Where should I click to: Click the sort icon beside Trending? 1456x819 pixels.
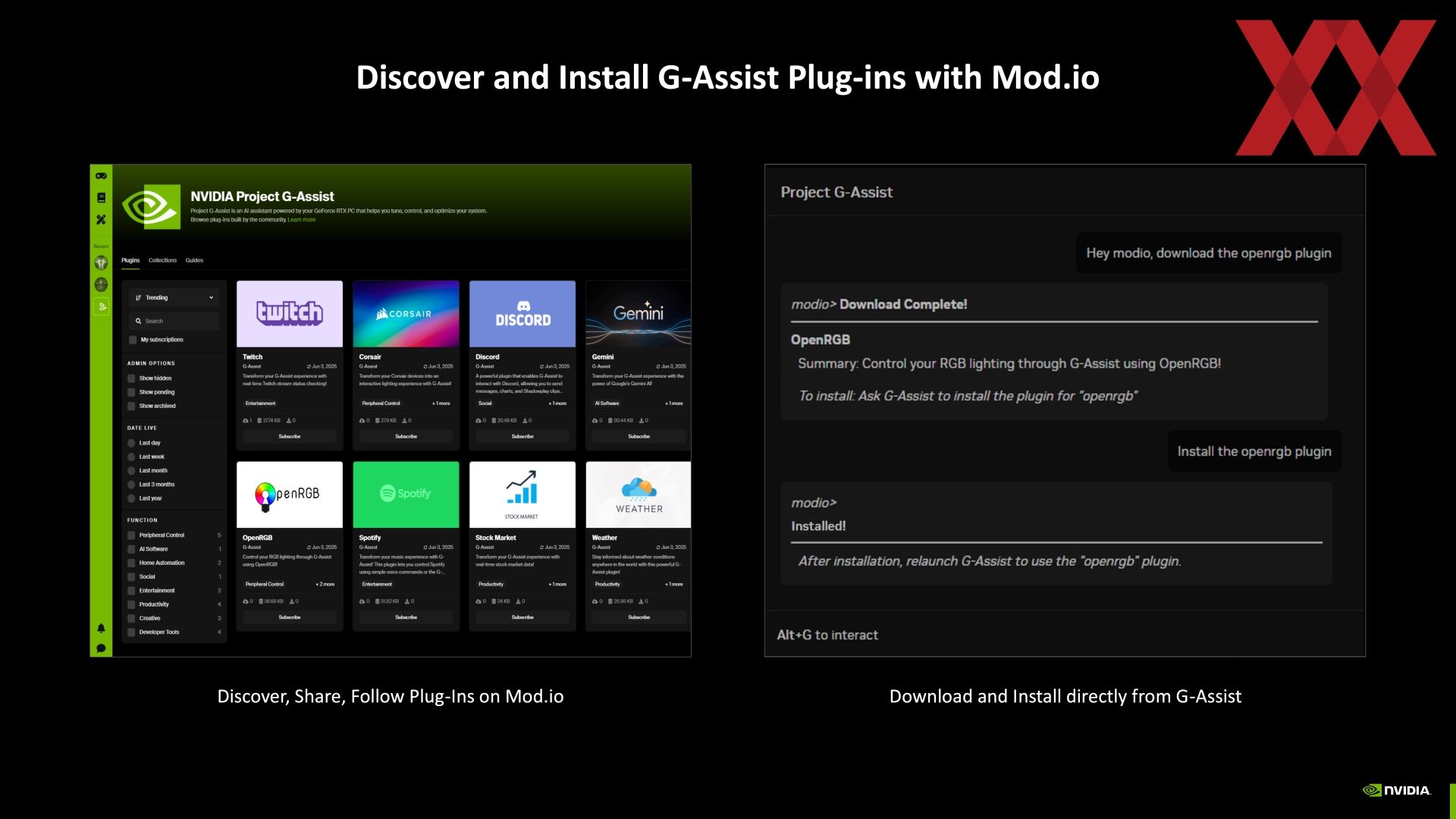coord(139,298)
